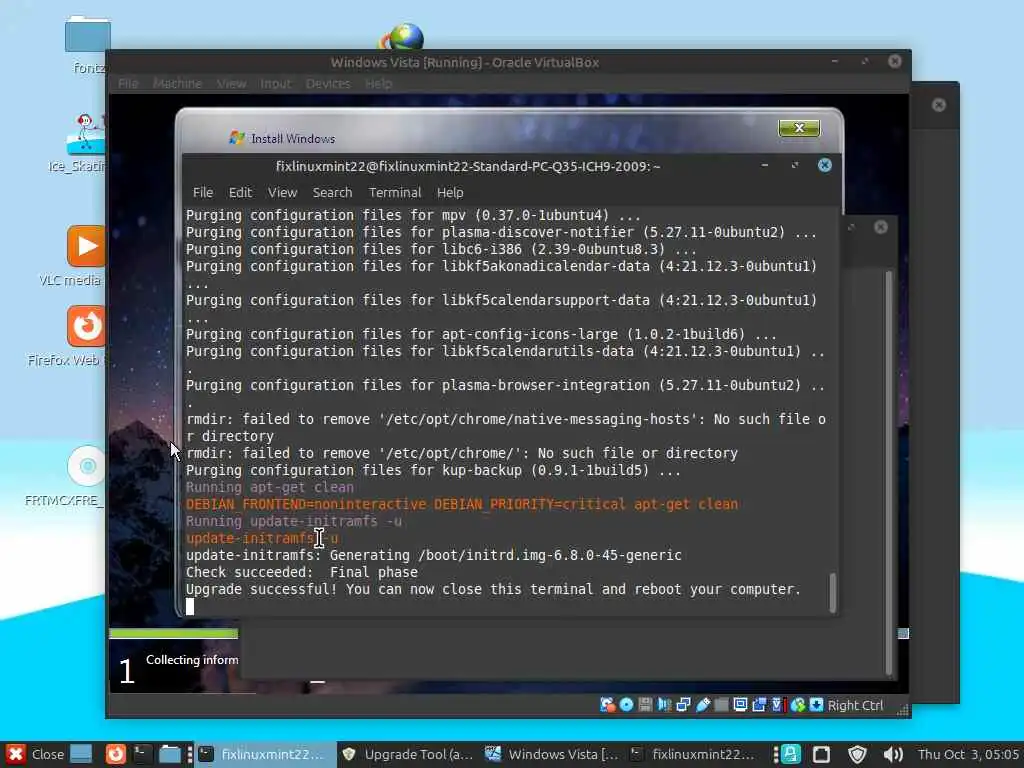This screenshot has width=1024, height=768.
Task: Open VirtualBox Machine menu
Action: tap(177, 84)
